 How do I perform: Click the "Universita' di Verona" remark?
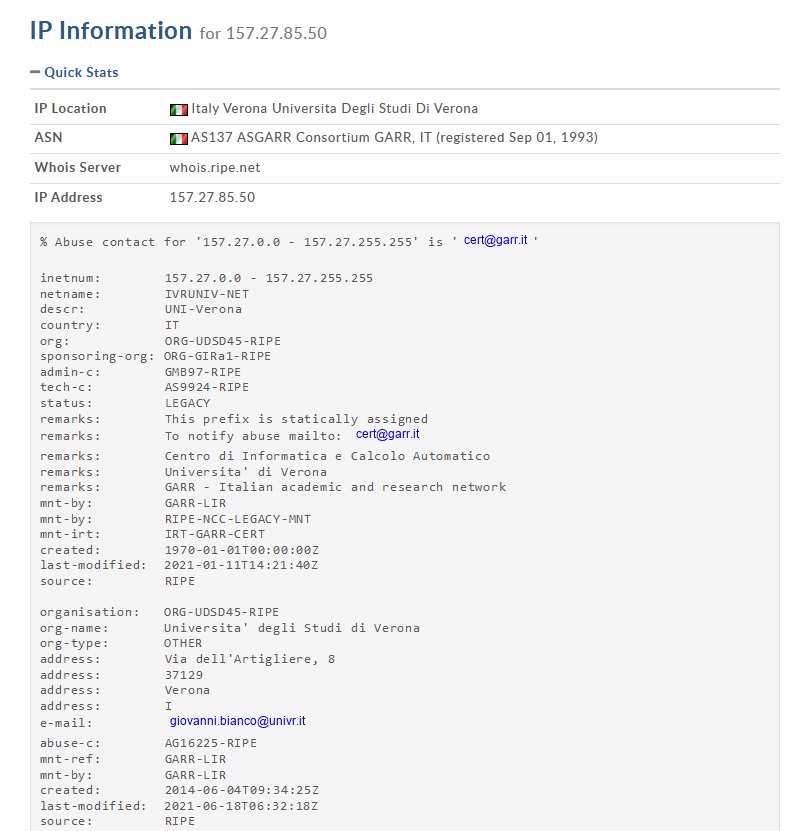pos(246,472)
